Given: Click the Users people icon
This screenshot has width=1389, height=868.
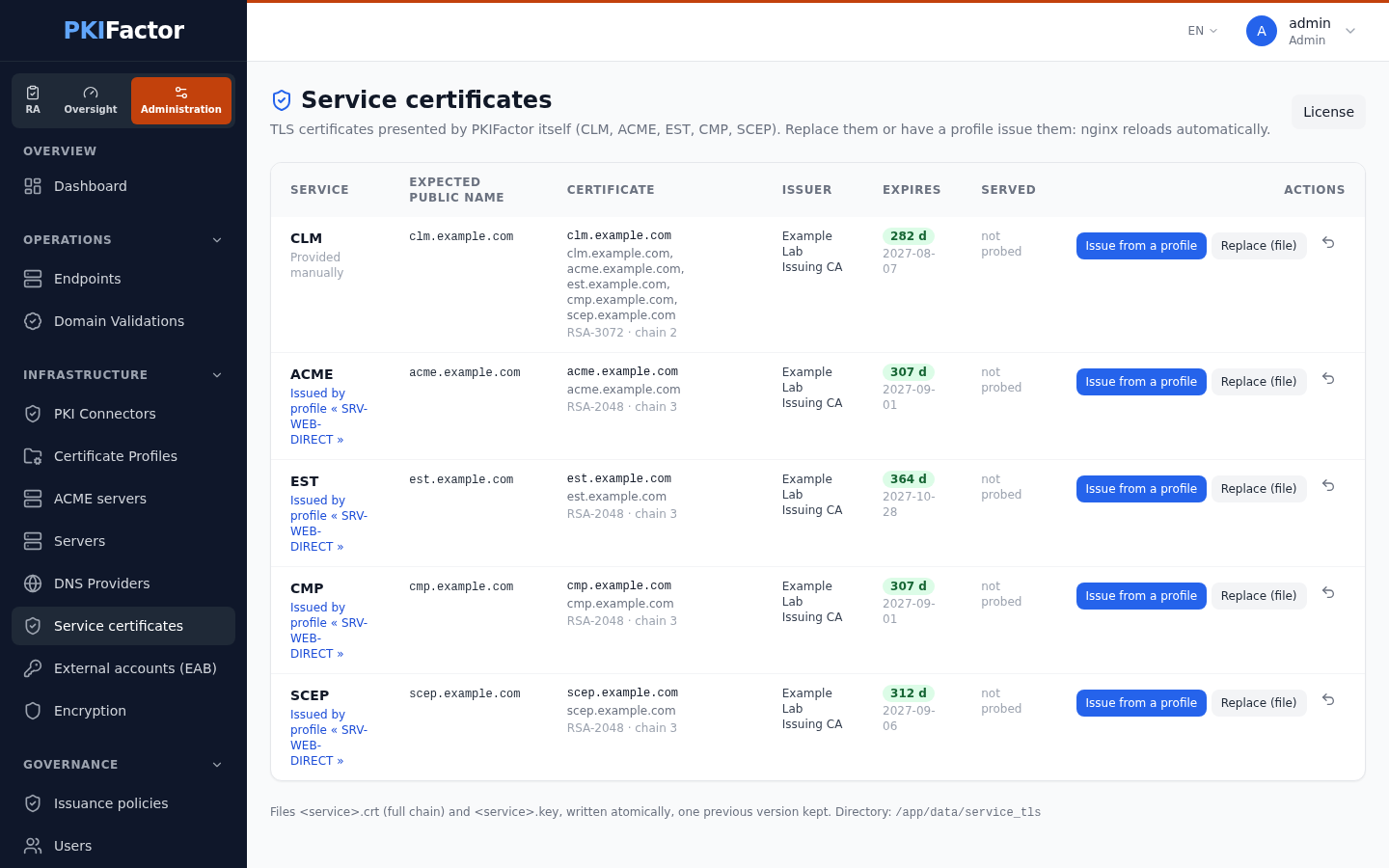Looking at the screenshot, I should click(x=33, y=846).
